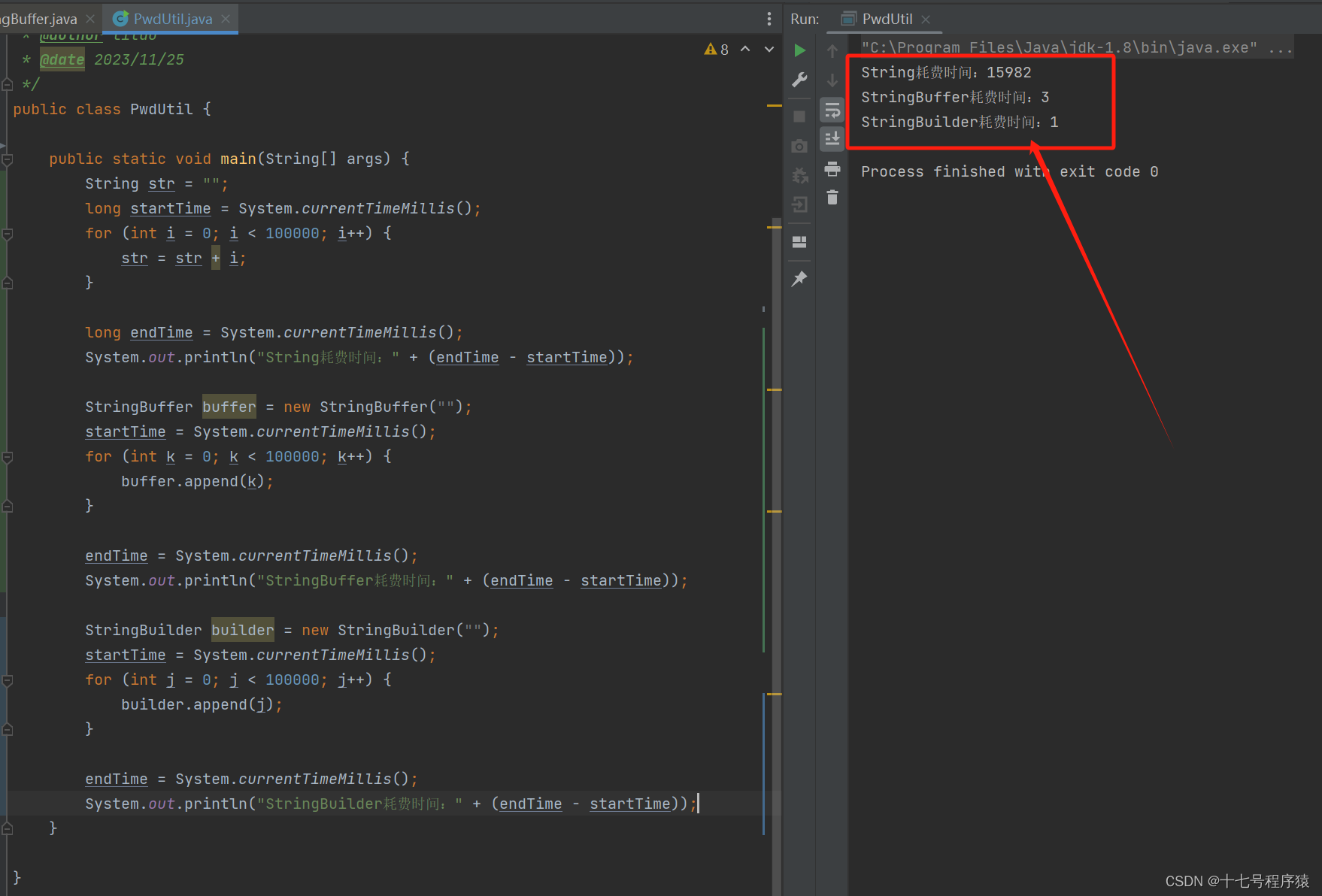The width and height of the screenshot is (1322, 896).
Task: Click the attach debugger bug icon
Action: pyautogui.click(x=799, y=175)
